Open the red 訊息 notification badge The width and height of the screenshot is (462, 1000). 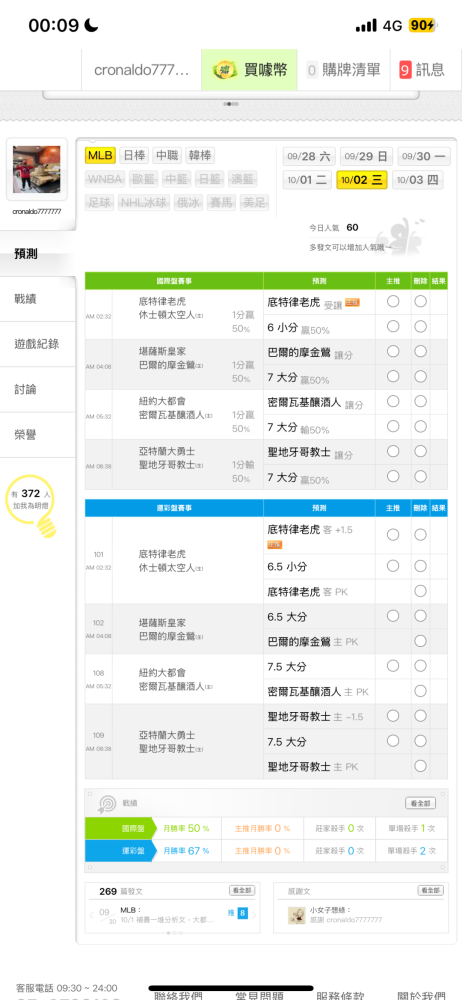[x=405, y=70]
